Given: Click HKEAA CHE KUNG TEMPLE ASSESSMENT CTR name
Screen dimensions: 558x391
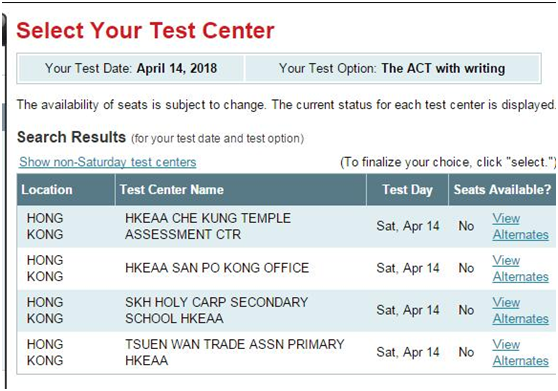Looking at the screenshot, I should click(208, 226).
